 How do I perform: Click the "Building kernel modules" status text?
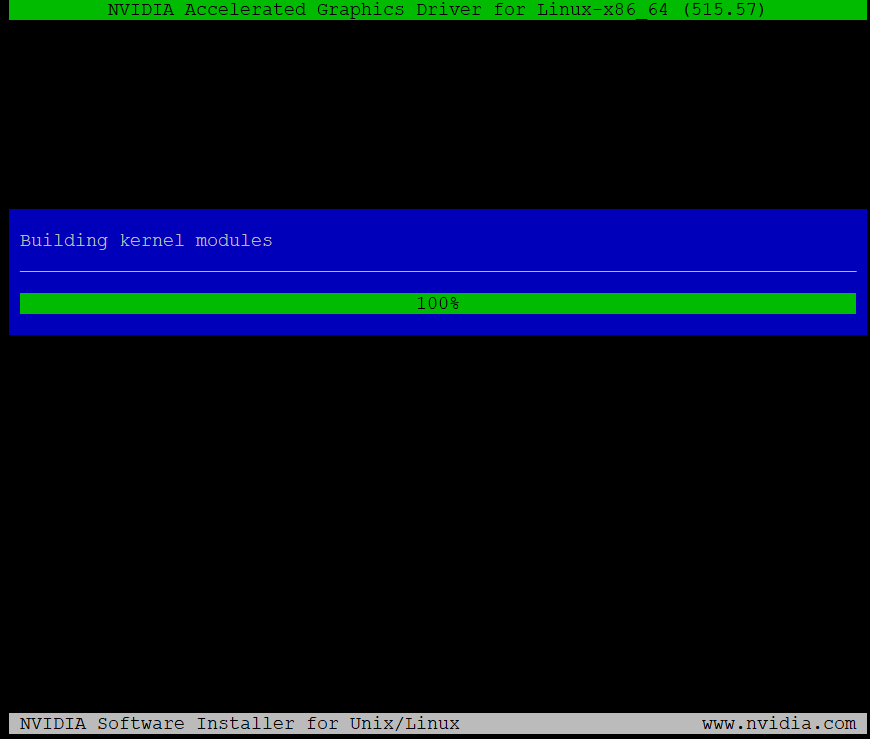(146, 241)
